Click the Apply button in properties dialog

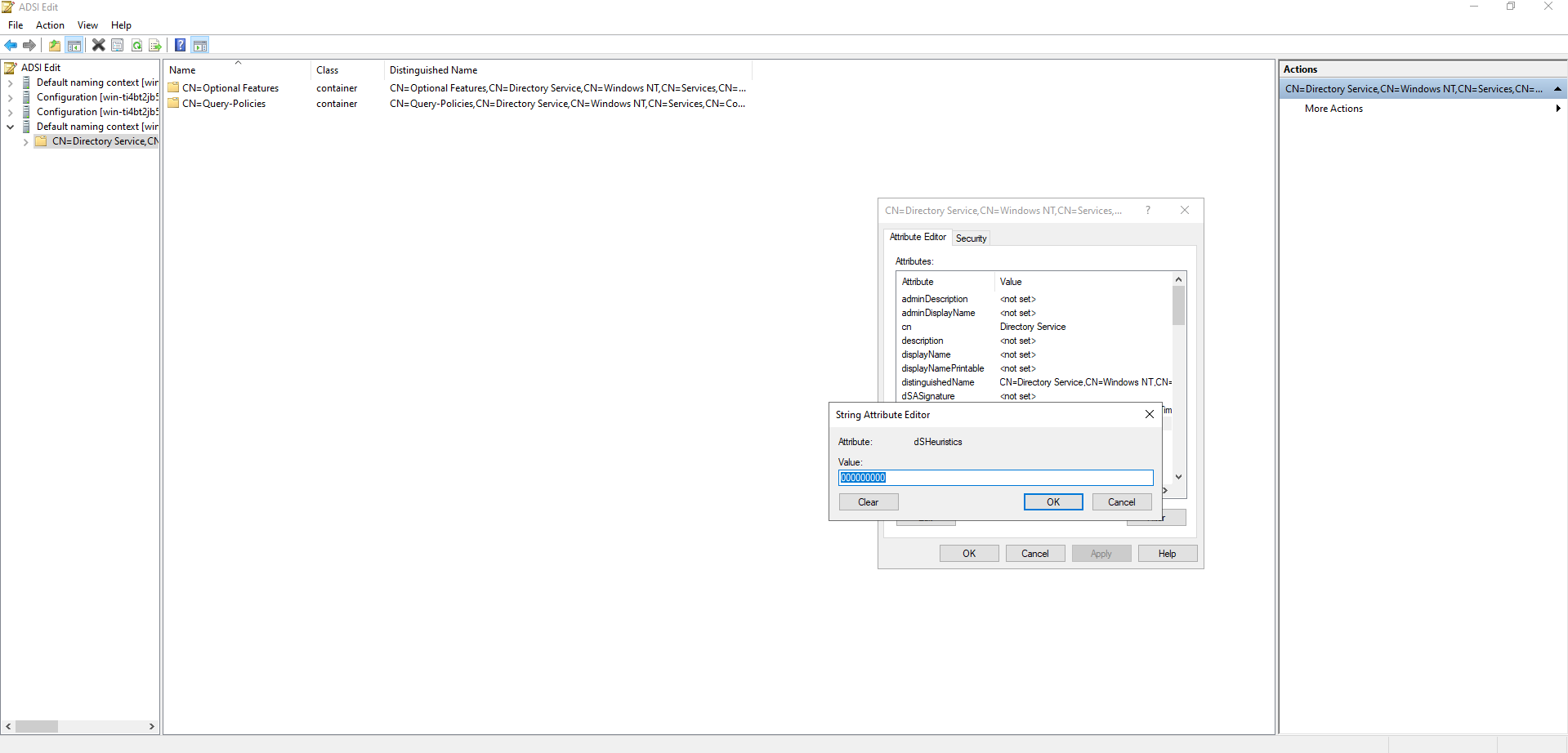point(1101,553)
